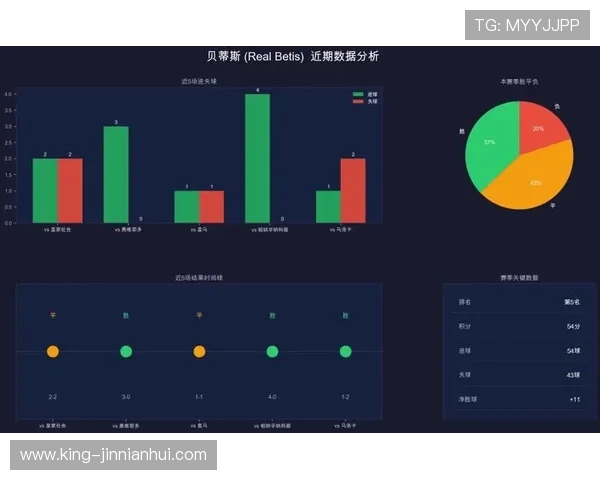Viewport: 600px width, 480px height.
Task: Click the green bar with value 3
Action: click(x=116, y=175)
